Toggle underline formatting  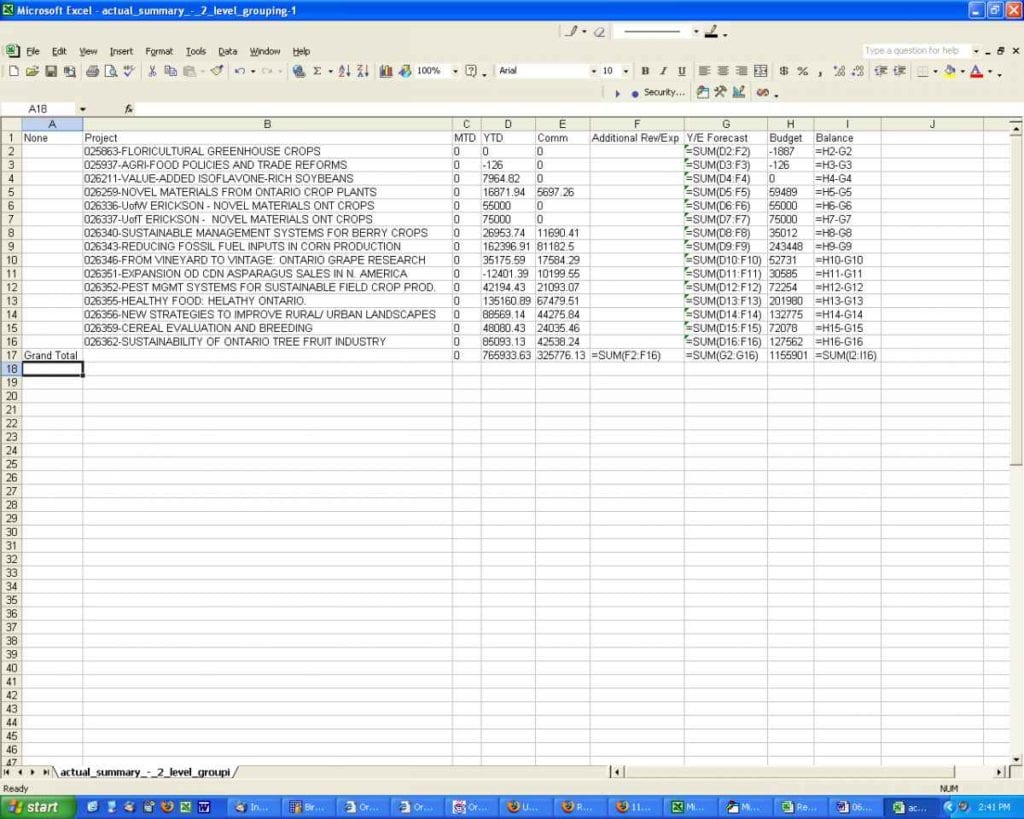(682, 70)
